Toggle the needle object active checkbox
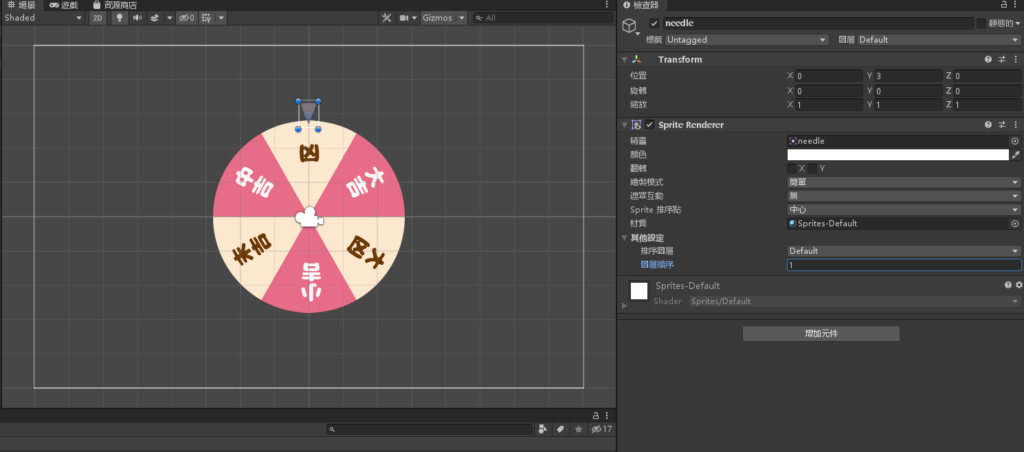Viewport: 1024px width, 452px height. [654, 23]
